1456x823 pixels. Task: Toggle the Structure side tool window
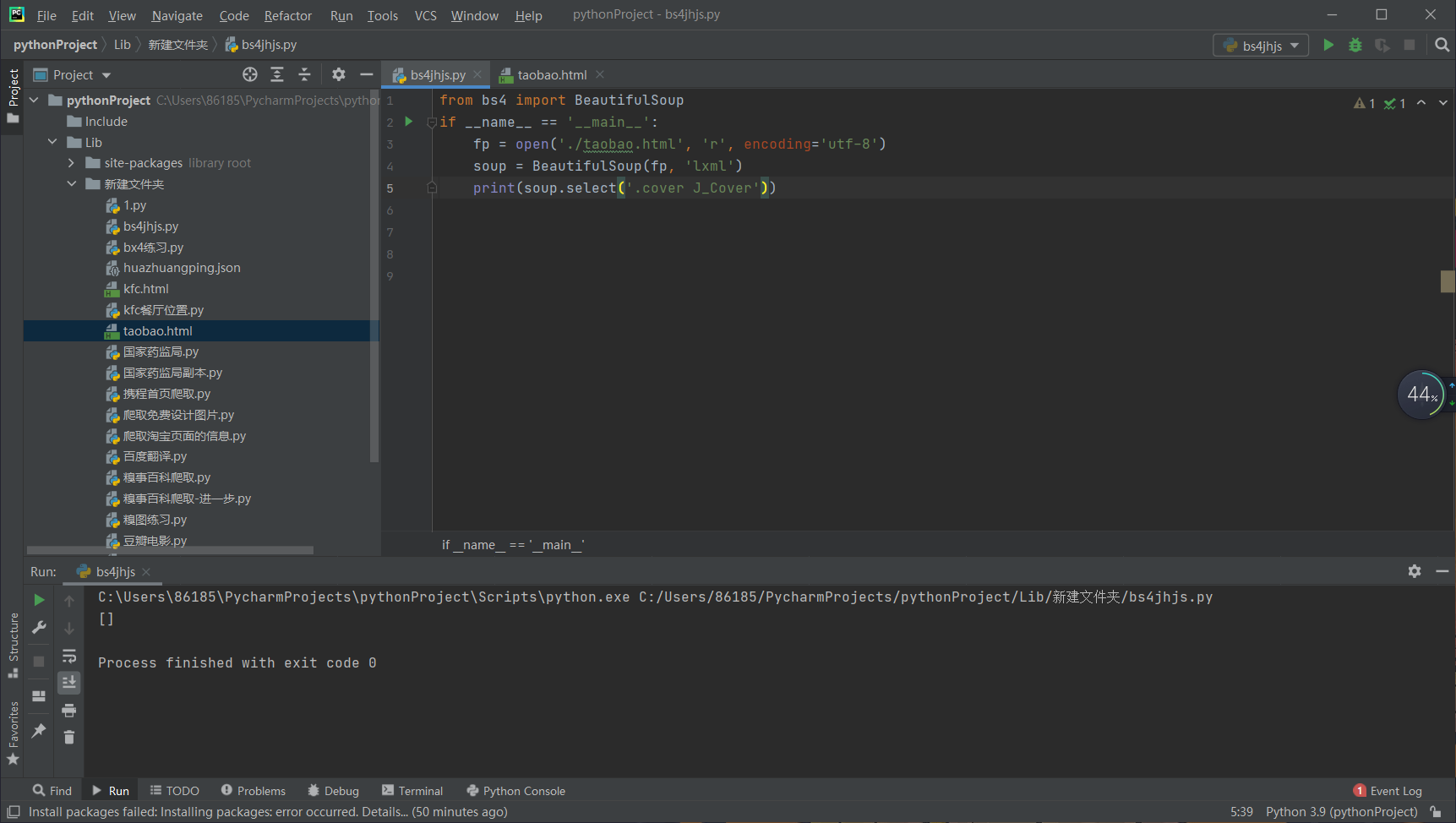tap(13, 645)
